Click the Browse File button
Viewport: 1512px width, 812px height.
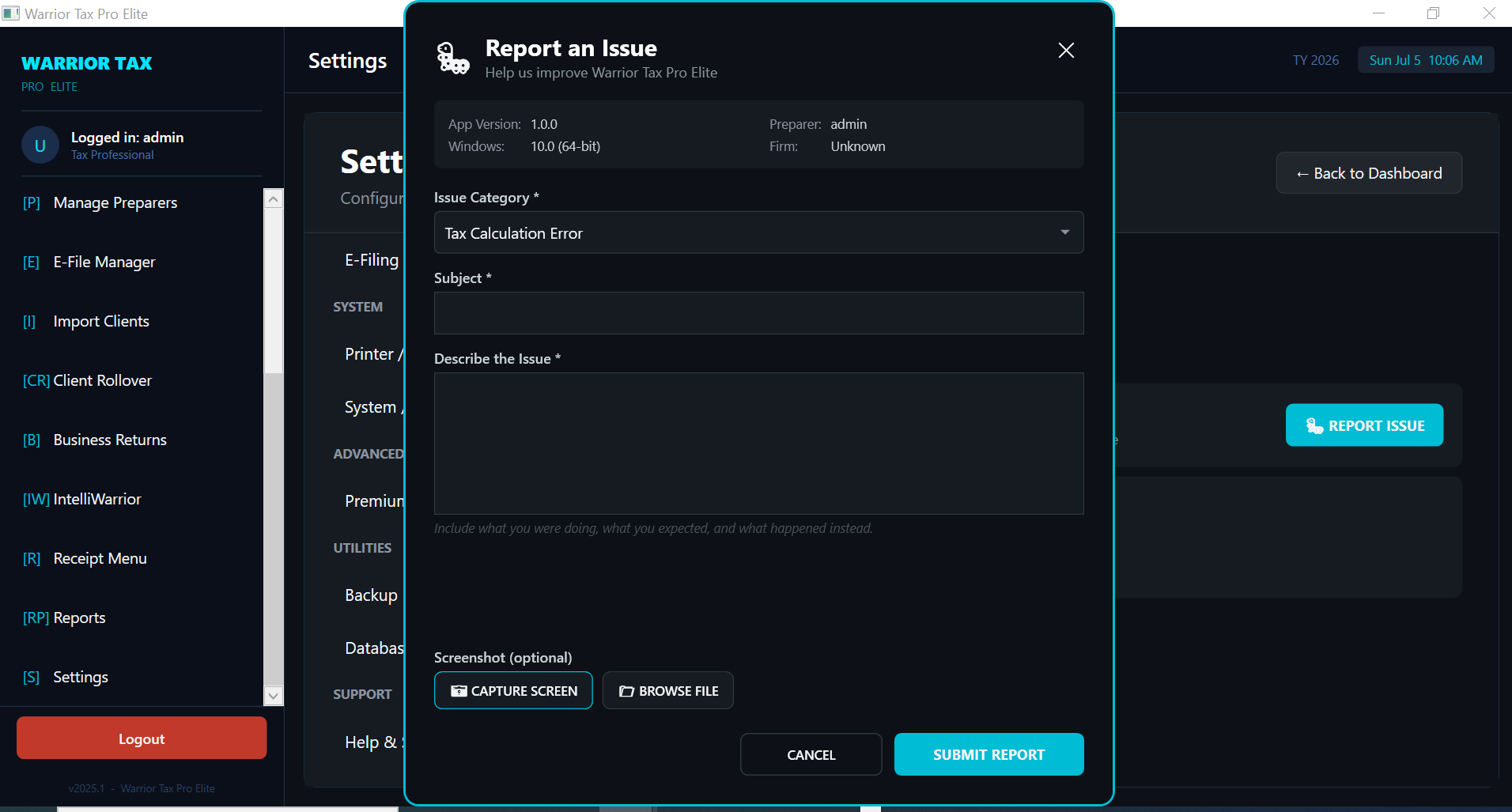[667, 690]
